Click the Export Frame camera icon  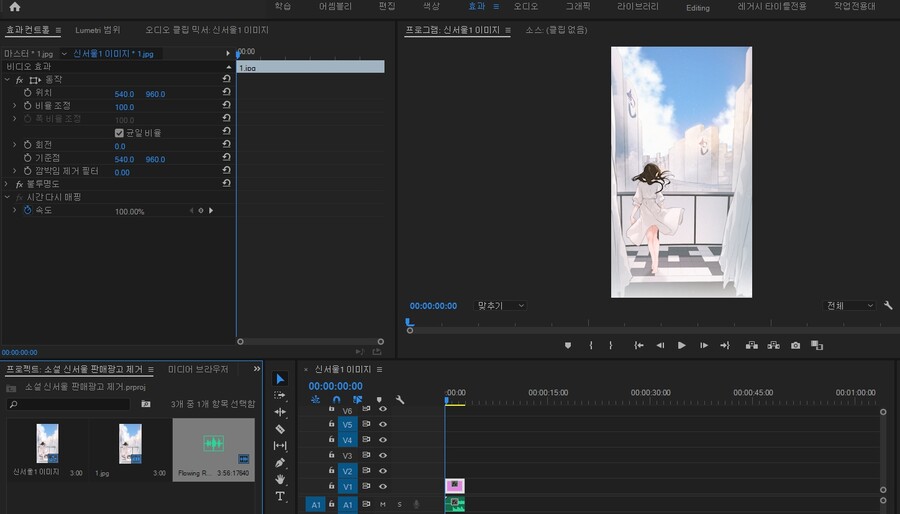click(x=795, y=345)
